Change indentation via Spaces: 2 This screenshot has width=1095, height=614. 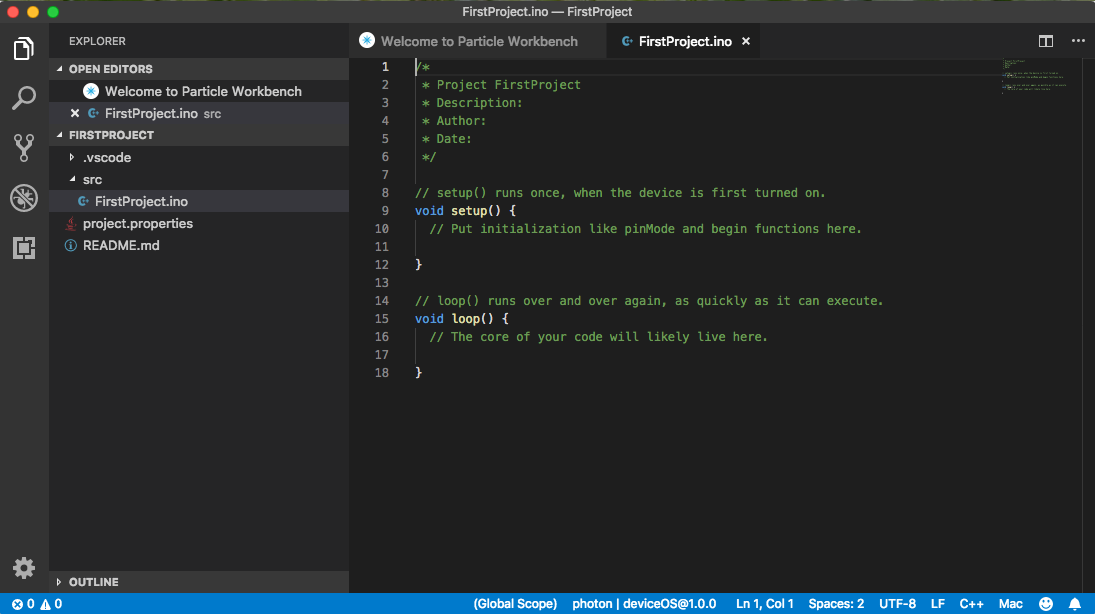point(836,604)
